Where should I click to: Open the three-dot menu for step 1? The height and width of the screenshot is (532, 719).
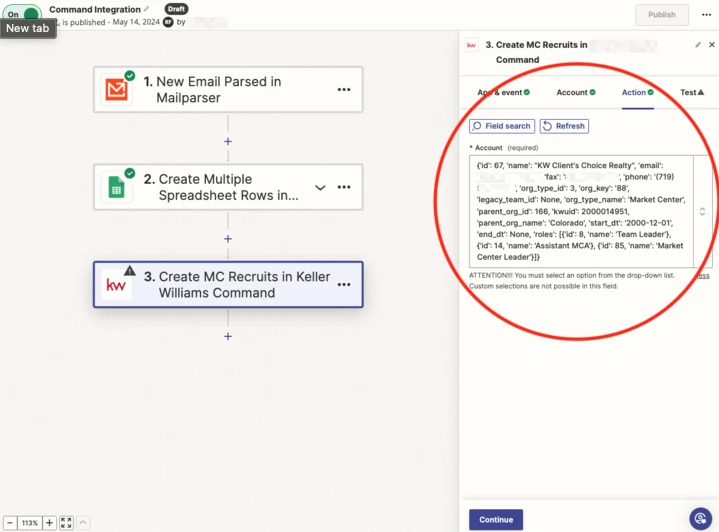(x=344, y=89)
